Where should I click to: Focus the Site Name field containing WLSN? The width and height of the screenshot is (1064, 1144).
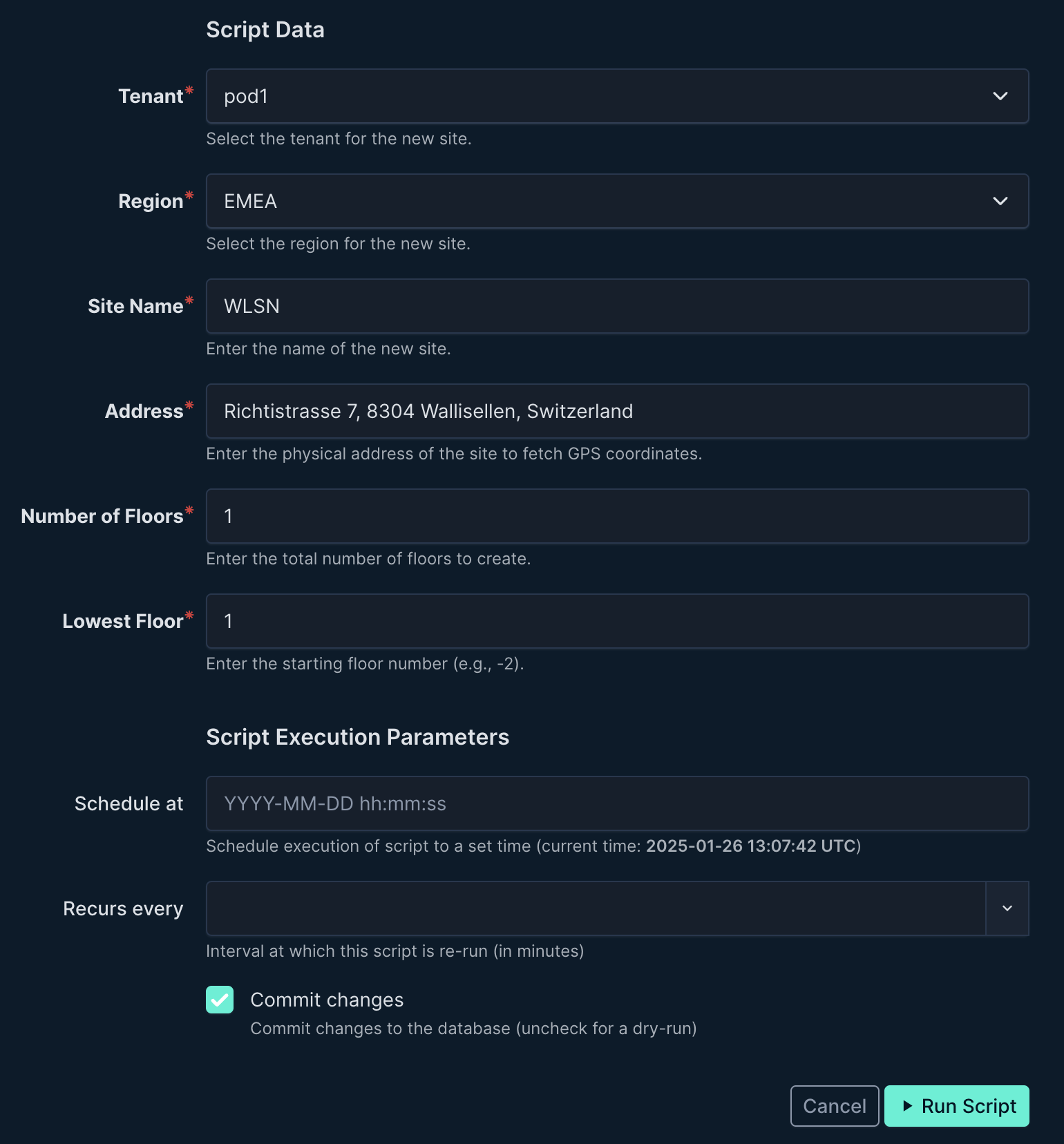click(x=617, y=306)
